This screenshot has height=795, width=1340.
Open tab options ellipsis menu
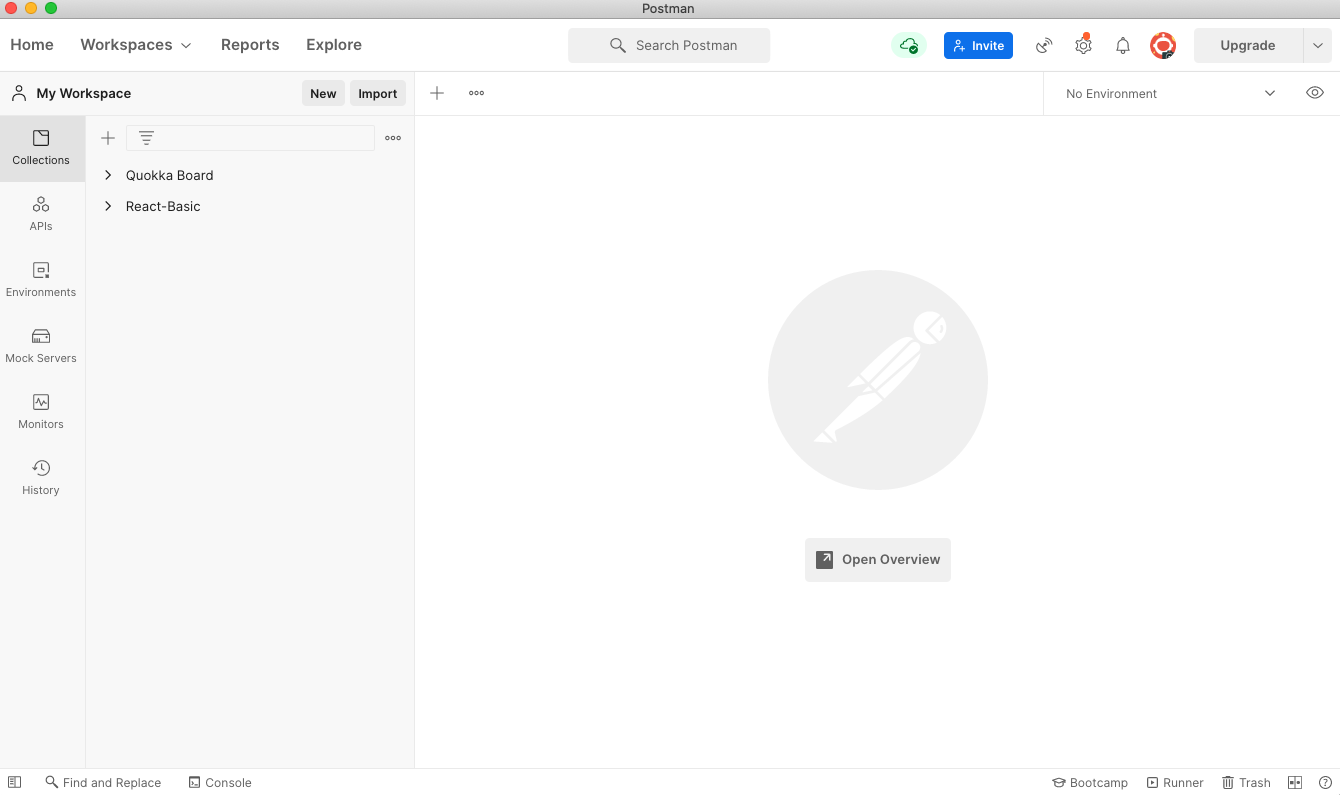476,93
